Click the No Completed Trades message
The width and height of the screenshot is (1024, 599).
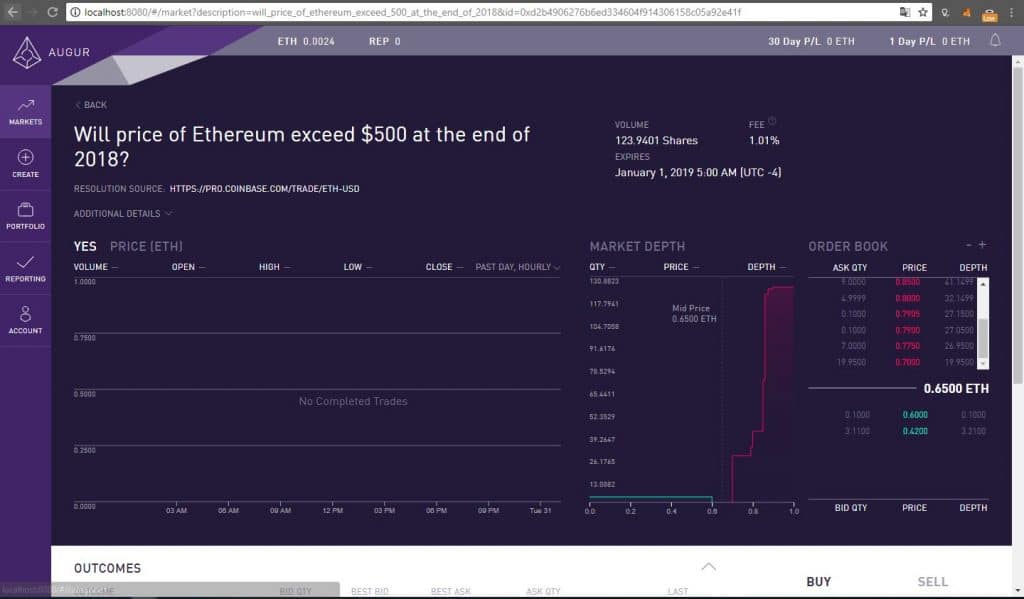pyautogui.click(x=353, y=401)
